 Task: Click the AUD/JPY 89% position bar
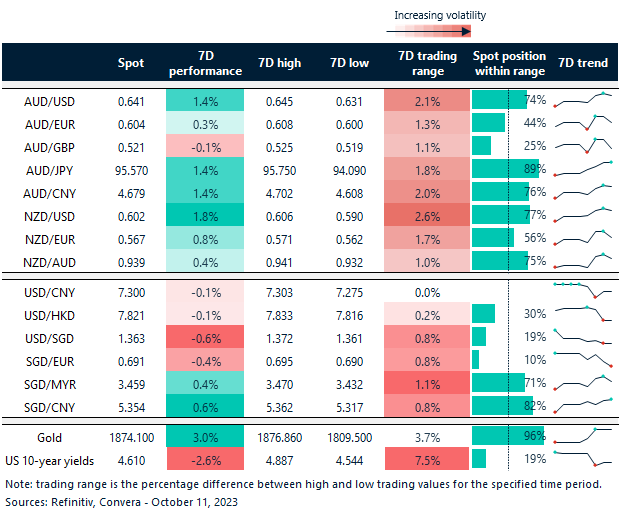[x=504, y=169]
